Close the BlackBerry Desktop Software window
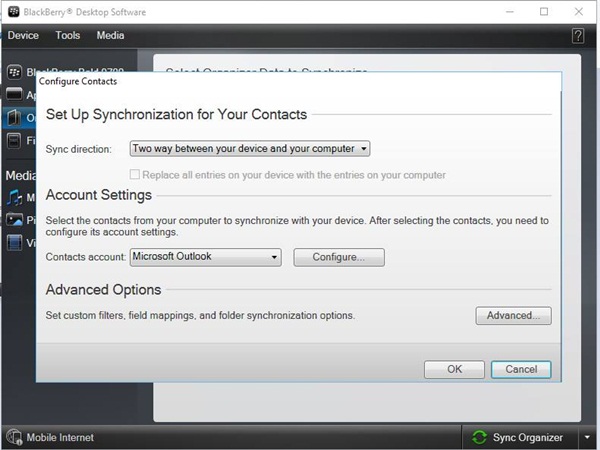This screenshot has height=450, width=600. click(579, 12)
